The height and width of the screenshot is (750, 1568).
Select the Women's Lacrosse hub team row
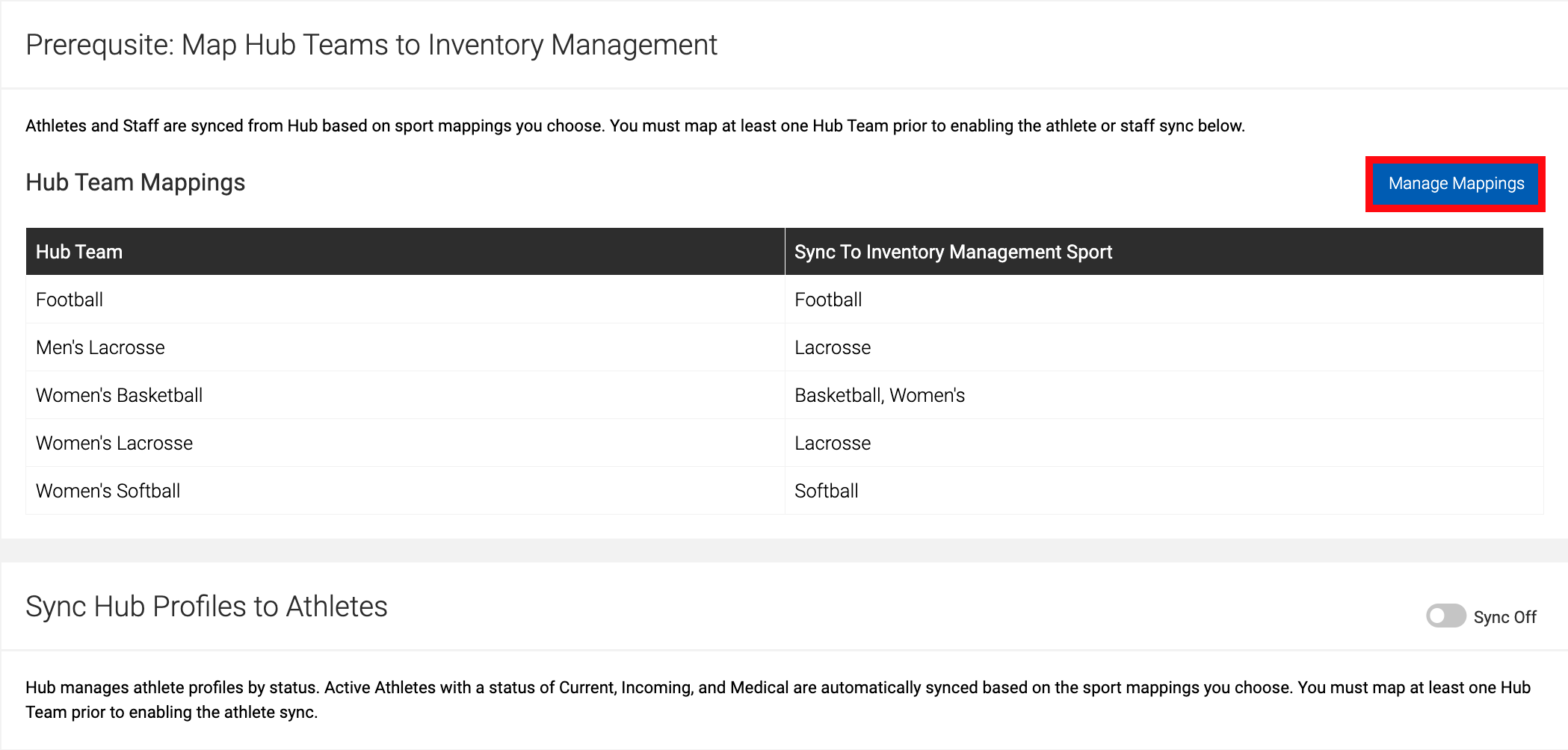click(114, 443)
